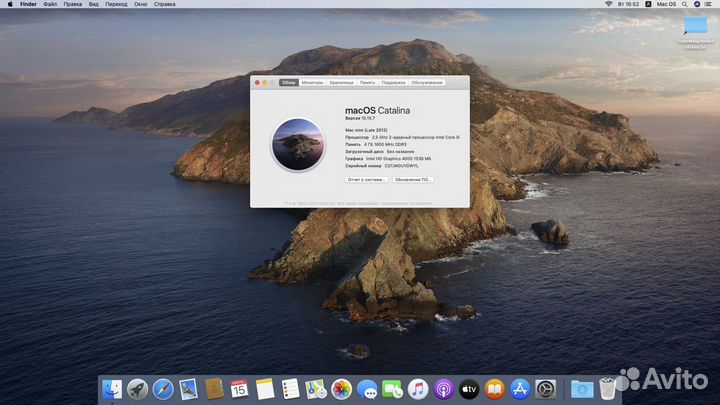
Task: Click Отчет о системе button
Action: point(367,180)
